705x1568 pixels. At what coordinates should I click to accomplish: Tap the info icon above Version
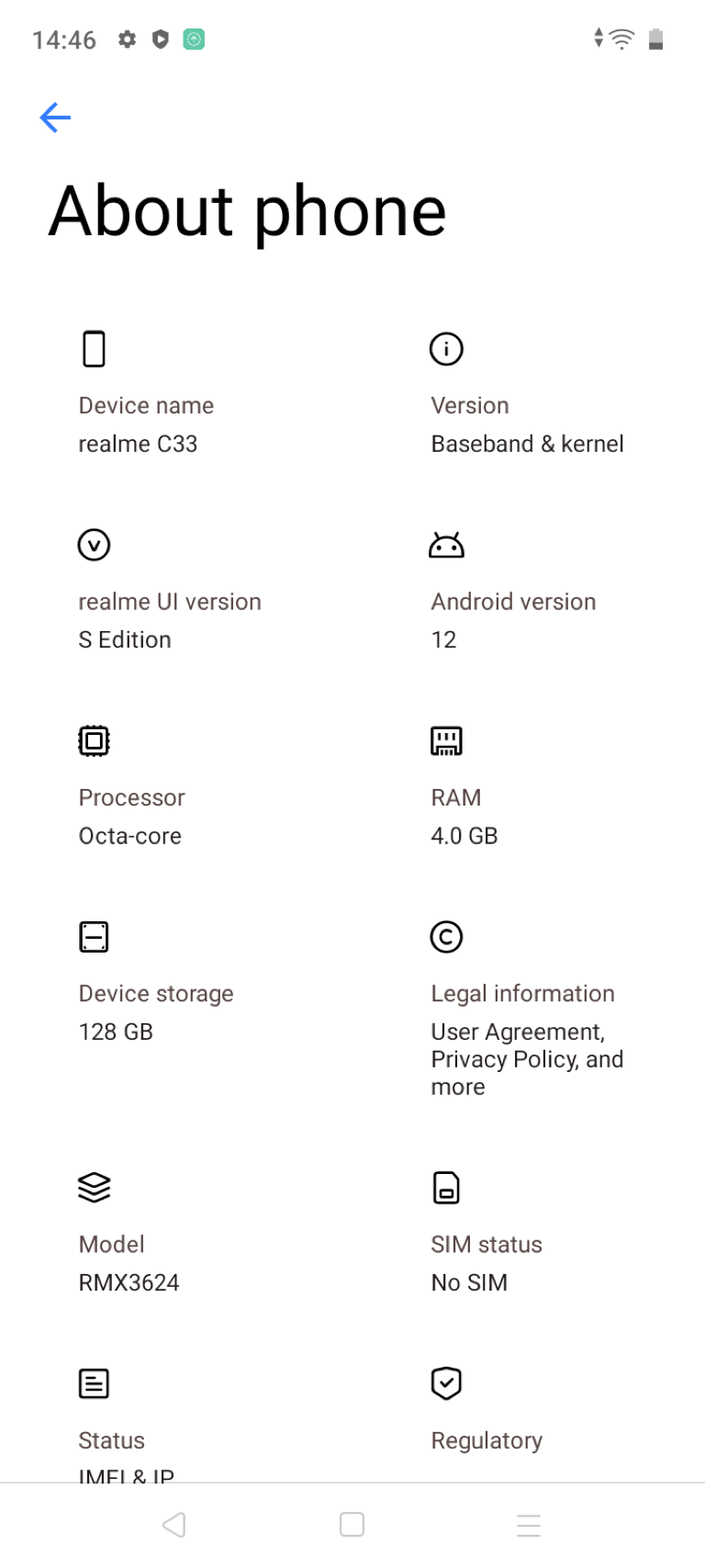[446, 349]
